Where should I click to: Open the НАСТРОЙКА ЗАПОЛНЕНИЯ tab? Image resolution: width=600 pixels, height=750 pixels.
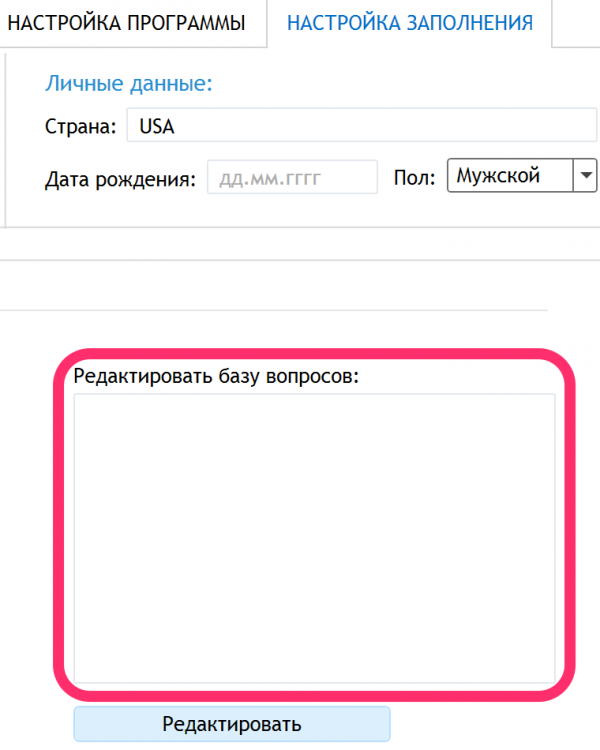click(x=410, y=23)
